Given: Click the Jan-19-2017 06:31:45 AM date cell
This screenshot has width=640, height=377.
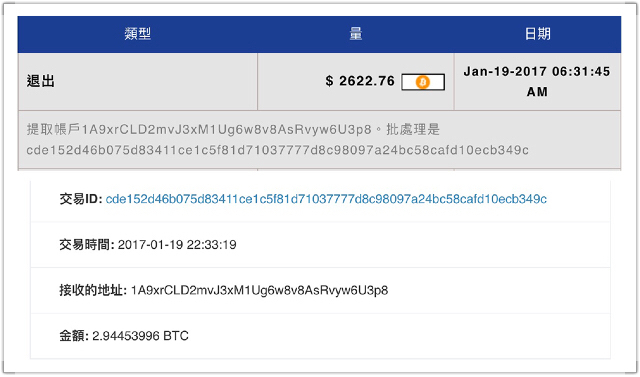Looking at the screenshot, I should (x=537, y=82).
